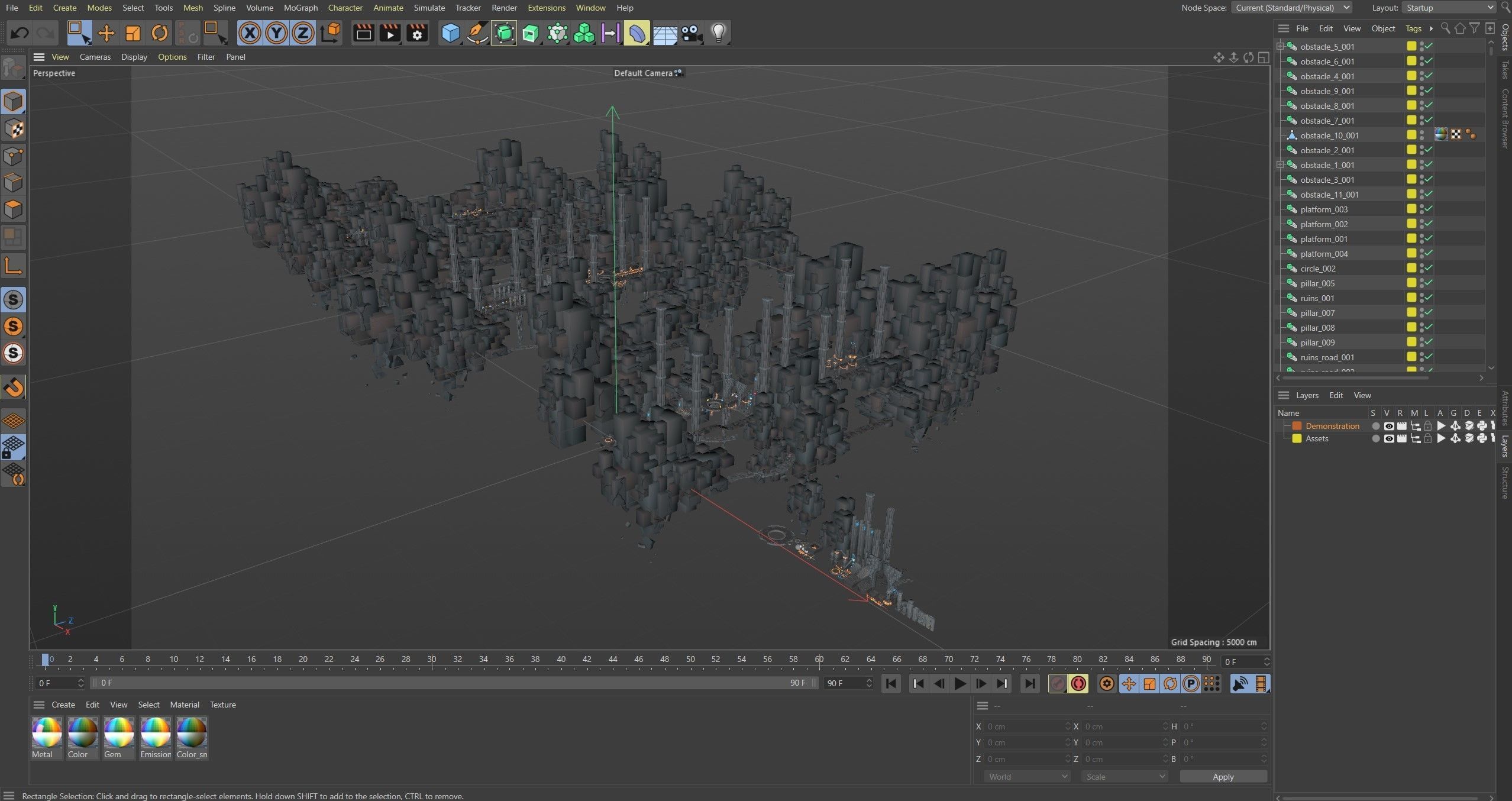Toggle Z axis lock
This screenshot has height=801, width=1512.
303,33
